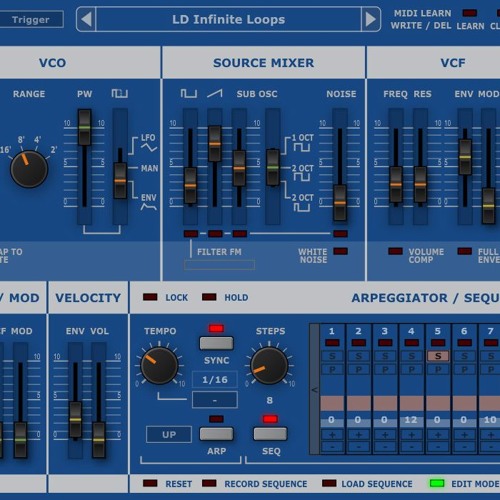Go to previous preset with left arrow
The height and width of the screenshot is (500, 500).
[86, 19]
